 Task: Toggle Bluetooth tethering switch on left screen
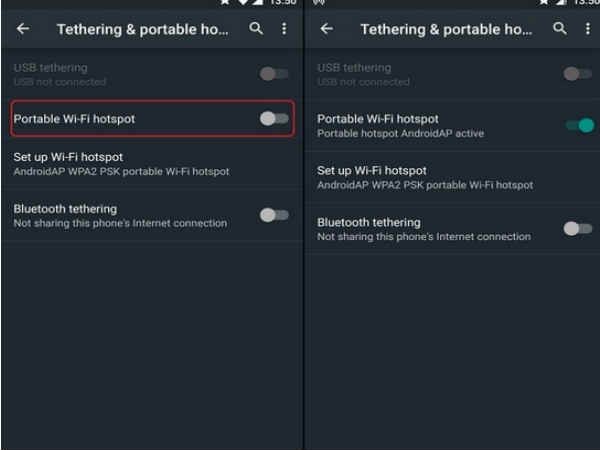click(274, 215)
